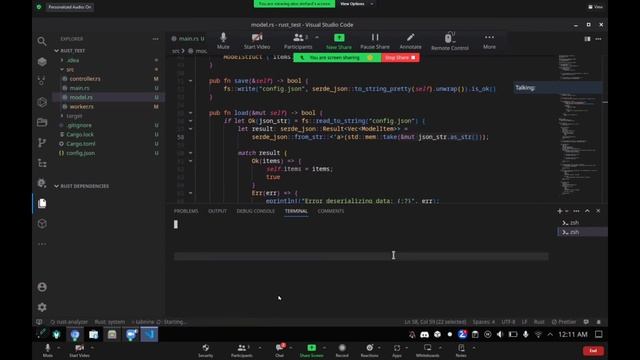This screenshot has height=360, width=640.
Task: Click the Discord icon in the system tray
Action: 424,335
